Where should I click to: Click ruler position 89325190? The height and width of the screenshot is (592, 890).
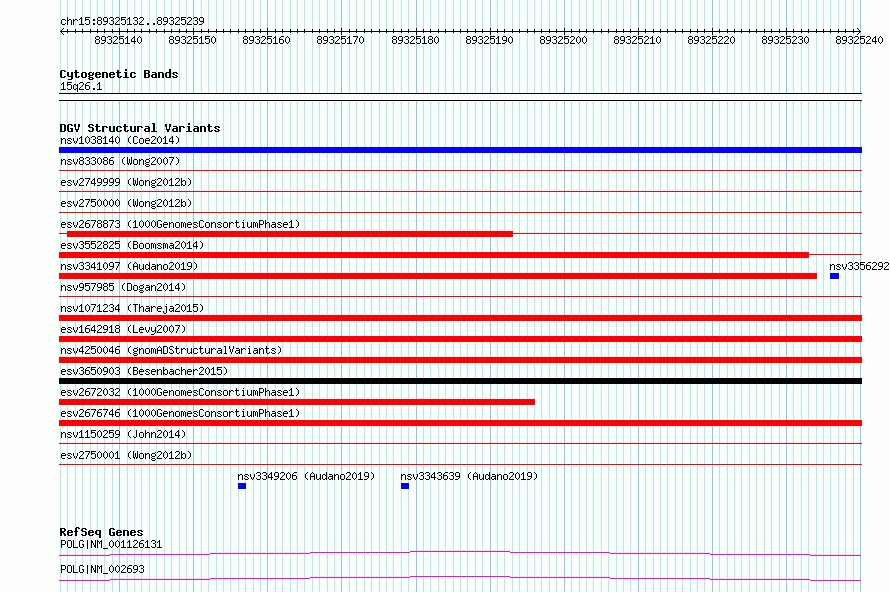(489, 40)
